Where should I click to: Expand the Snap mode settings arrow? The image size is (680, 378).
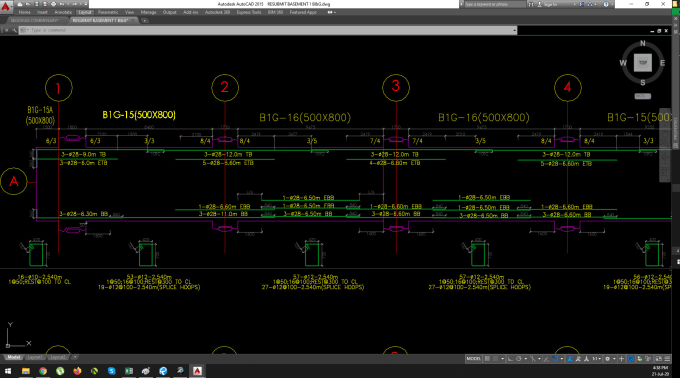503,359
